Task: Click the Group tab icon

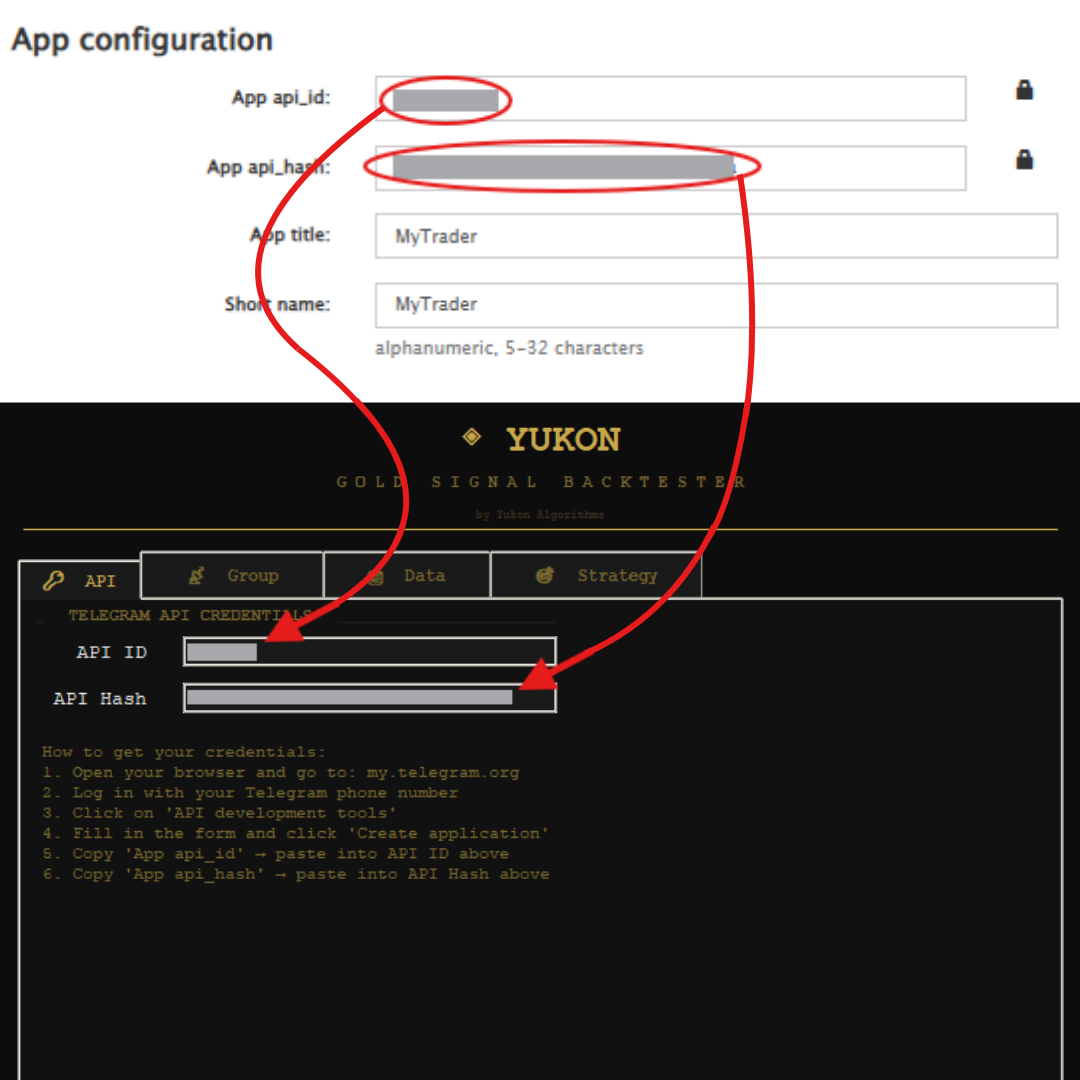Action: point(197,575)
